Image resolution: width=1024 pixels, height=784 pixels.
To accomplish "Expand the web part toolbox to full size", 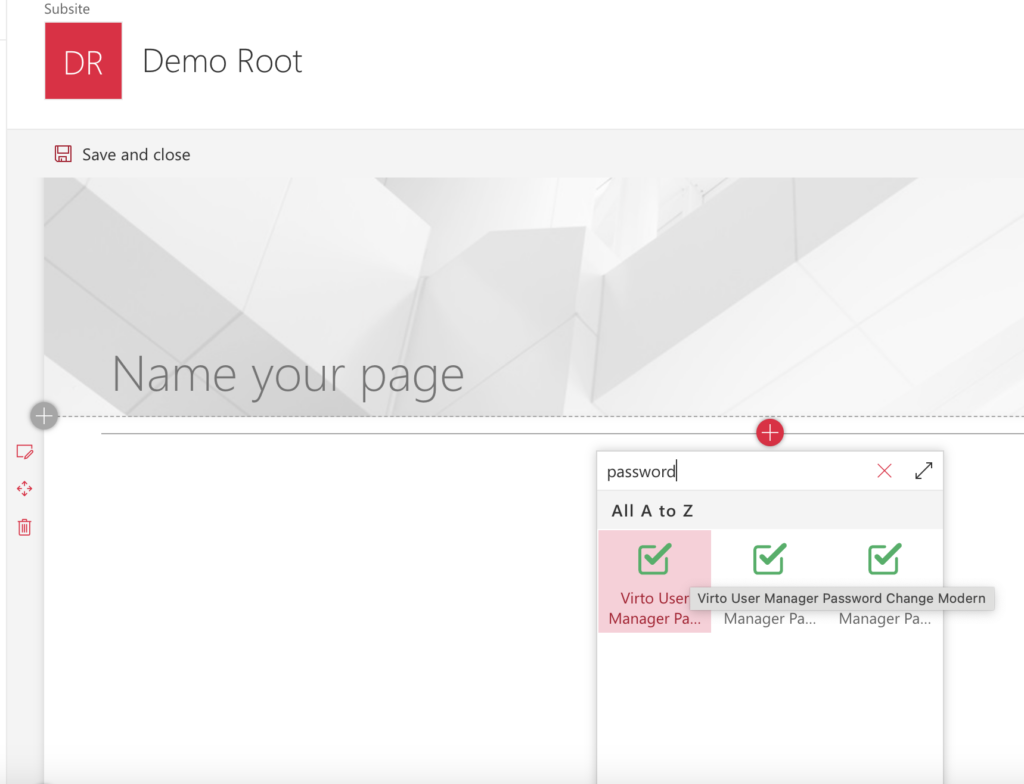I will coord(924,471).
